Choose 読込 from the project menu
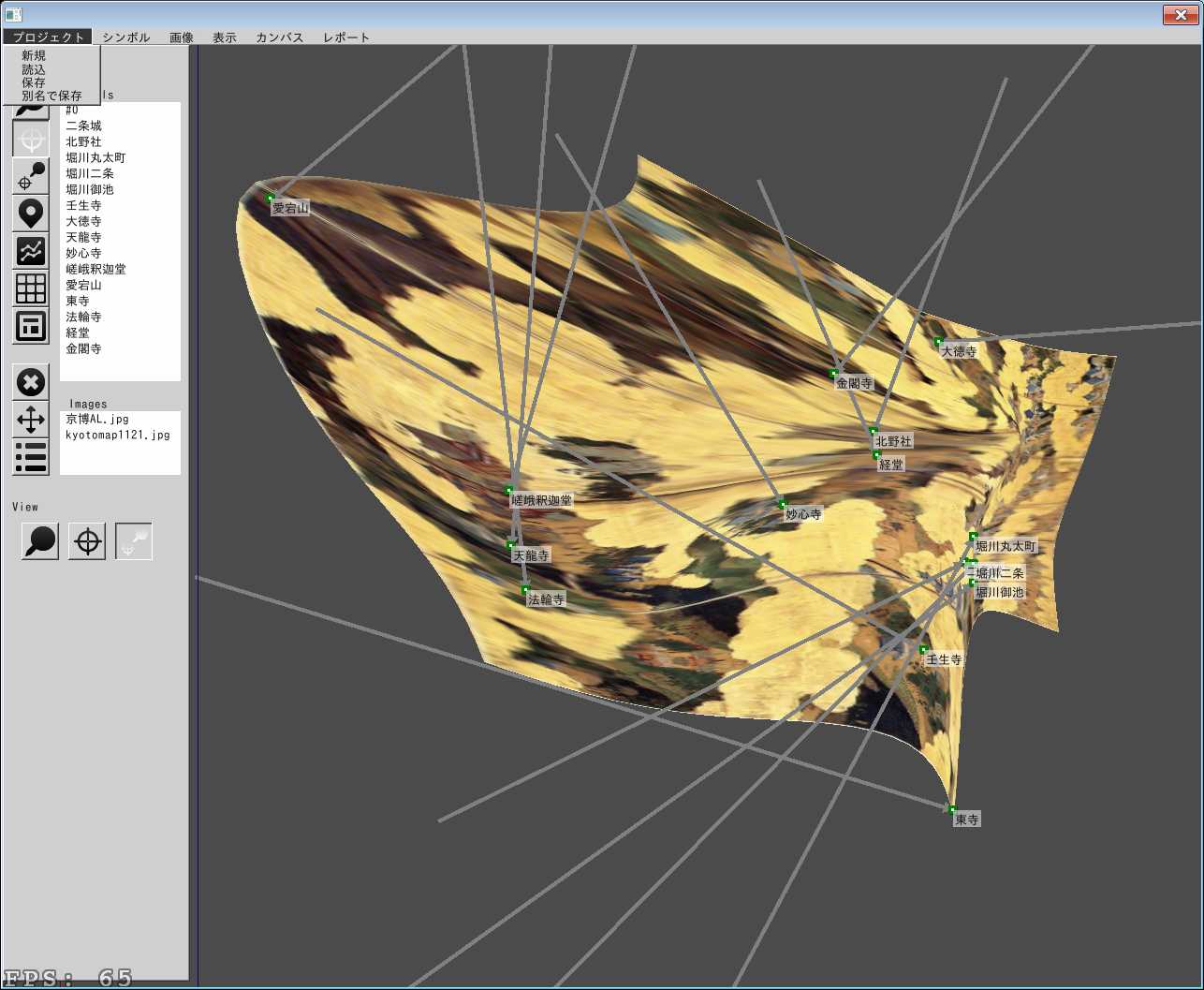Viewport: 1204px width, 990px height. 34,69
